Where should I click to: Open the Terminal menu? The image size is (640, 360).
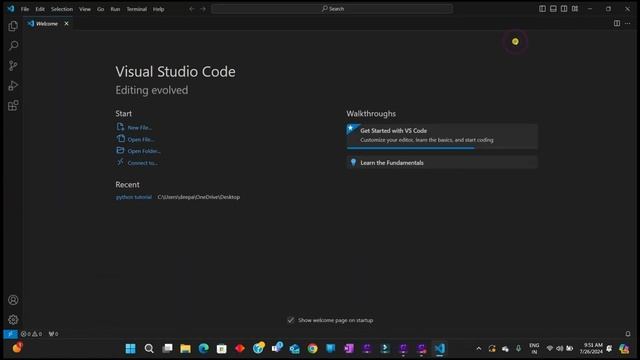pos(136,9)
